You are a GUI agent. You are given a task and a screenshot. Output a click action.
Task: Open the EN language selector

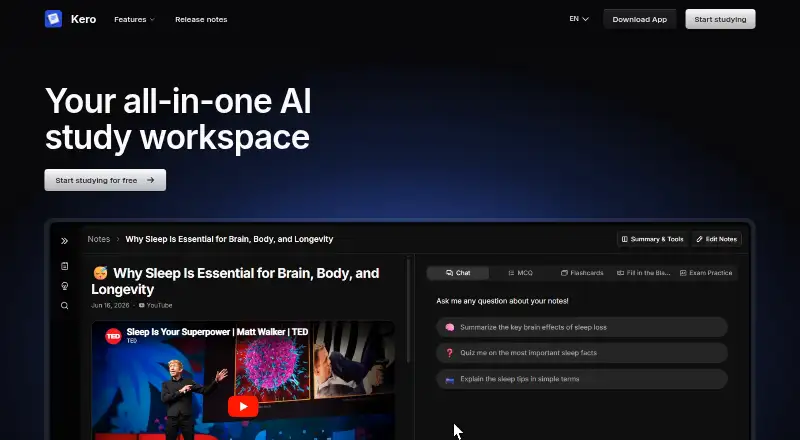579,19
